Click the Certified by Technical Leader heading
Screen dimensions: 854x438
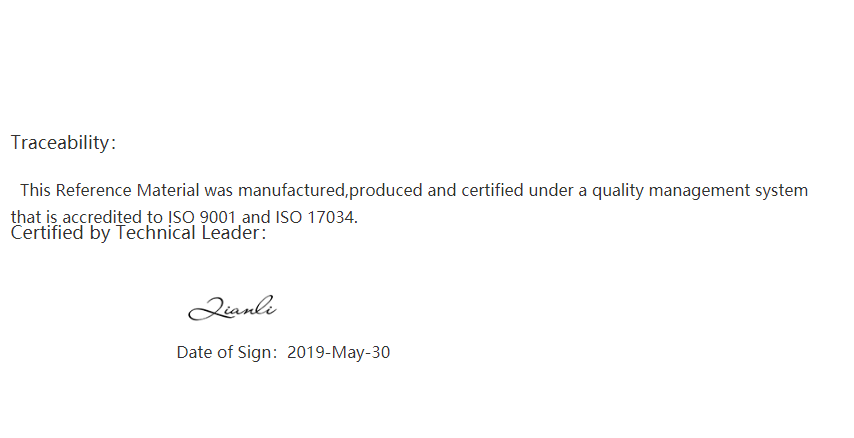click(138, 233)
